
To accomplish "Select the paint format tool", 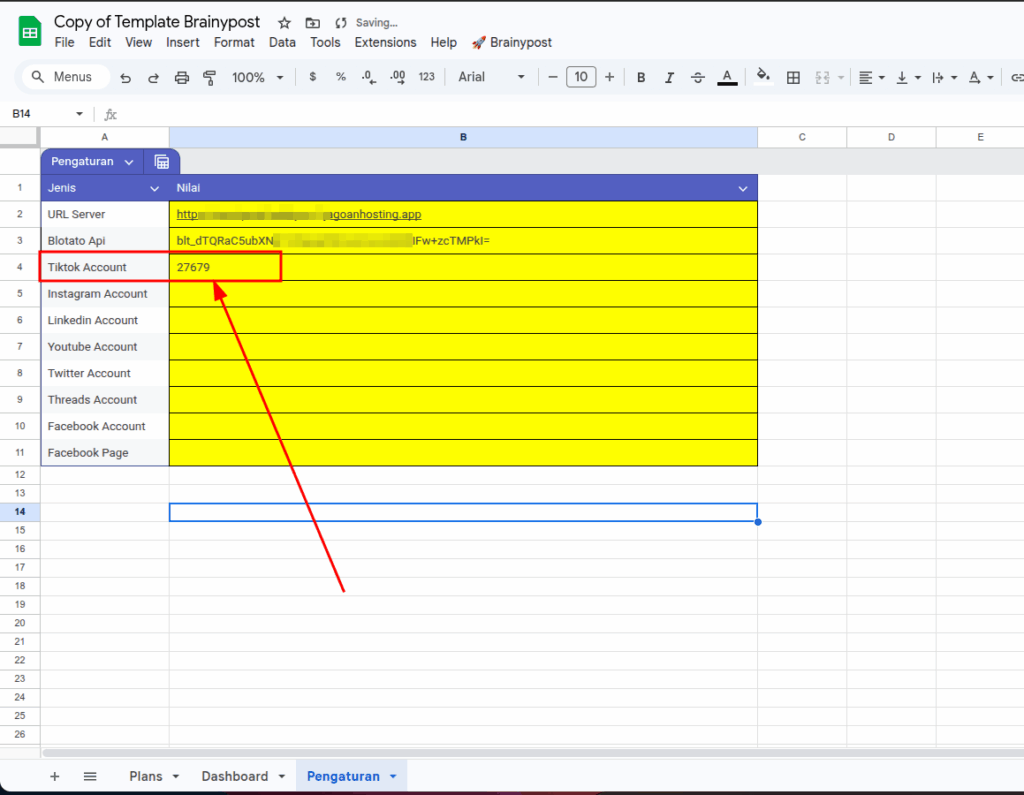I will (209, 77).
